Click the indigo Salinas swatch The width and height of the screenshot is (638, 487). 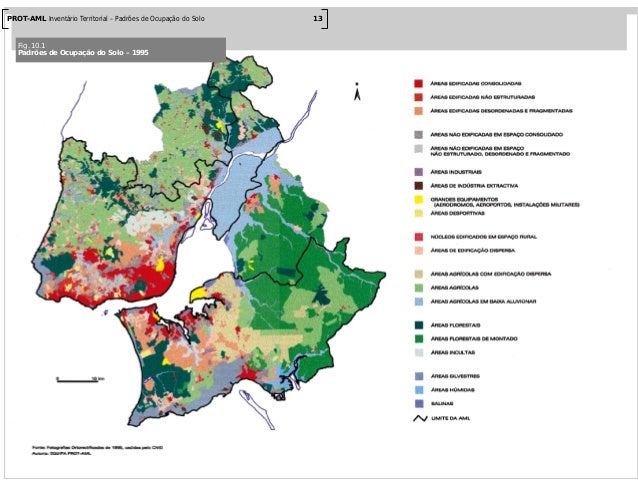[x=418, y=404]
